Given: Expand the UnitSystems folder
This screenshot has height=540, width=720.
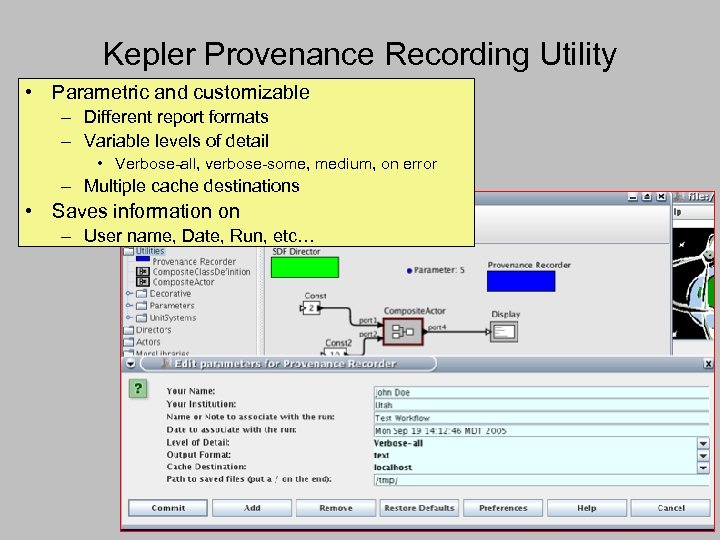Looking at the screenshot, I should 129,317.
